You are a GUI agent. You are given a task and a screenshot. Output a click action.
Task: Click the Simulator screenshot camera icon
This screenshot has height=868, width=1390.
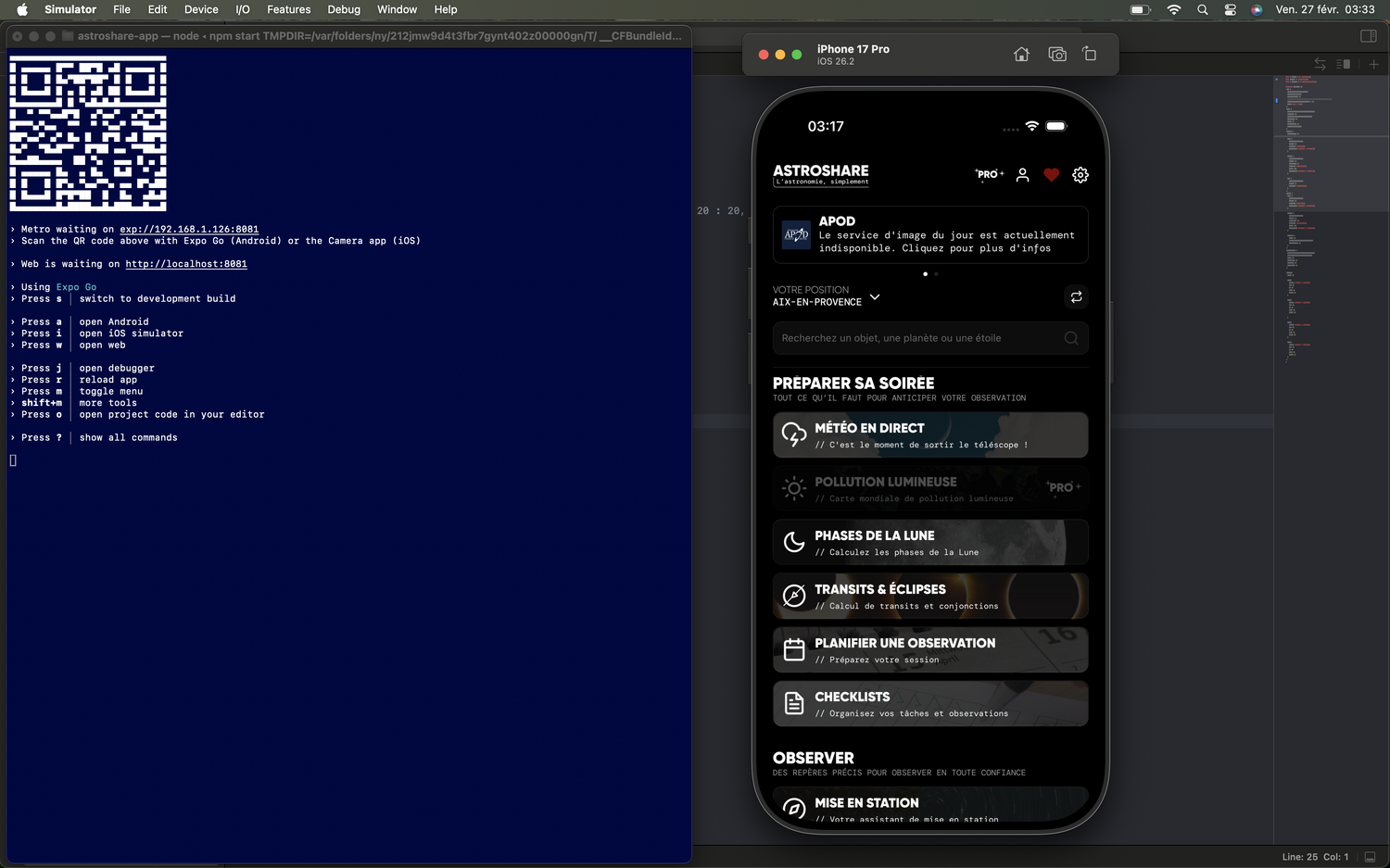[x=1057, y=55]
